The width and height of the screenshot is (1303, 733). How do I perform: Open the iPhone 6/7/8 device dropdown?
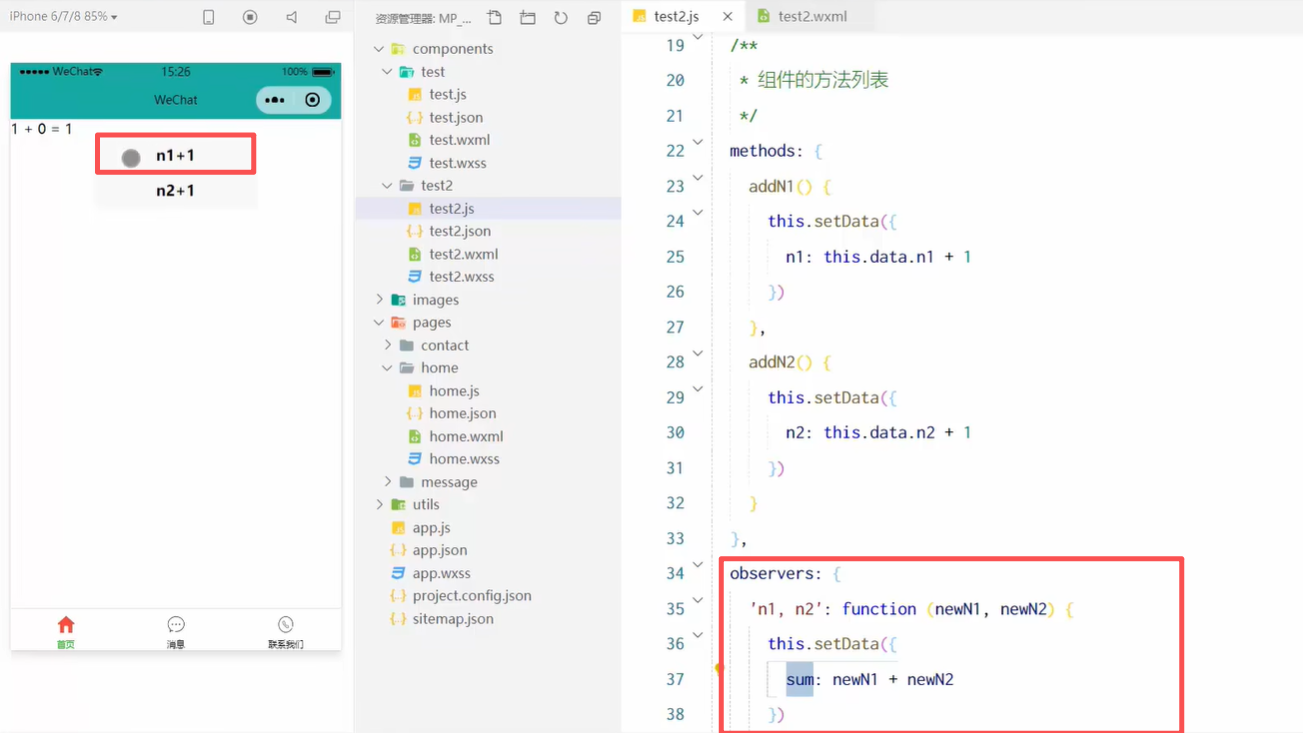[x=63, y=16]
